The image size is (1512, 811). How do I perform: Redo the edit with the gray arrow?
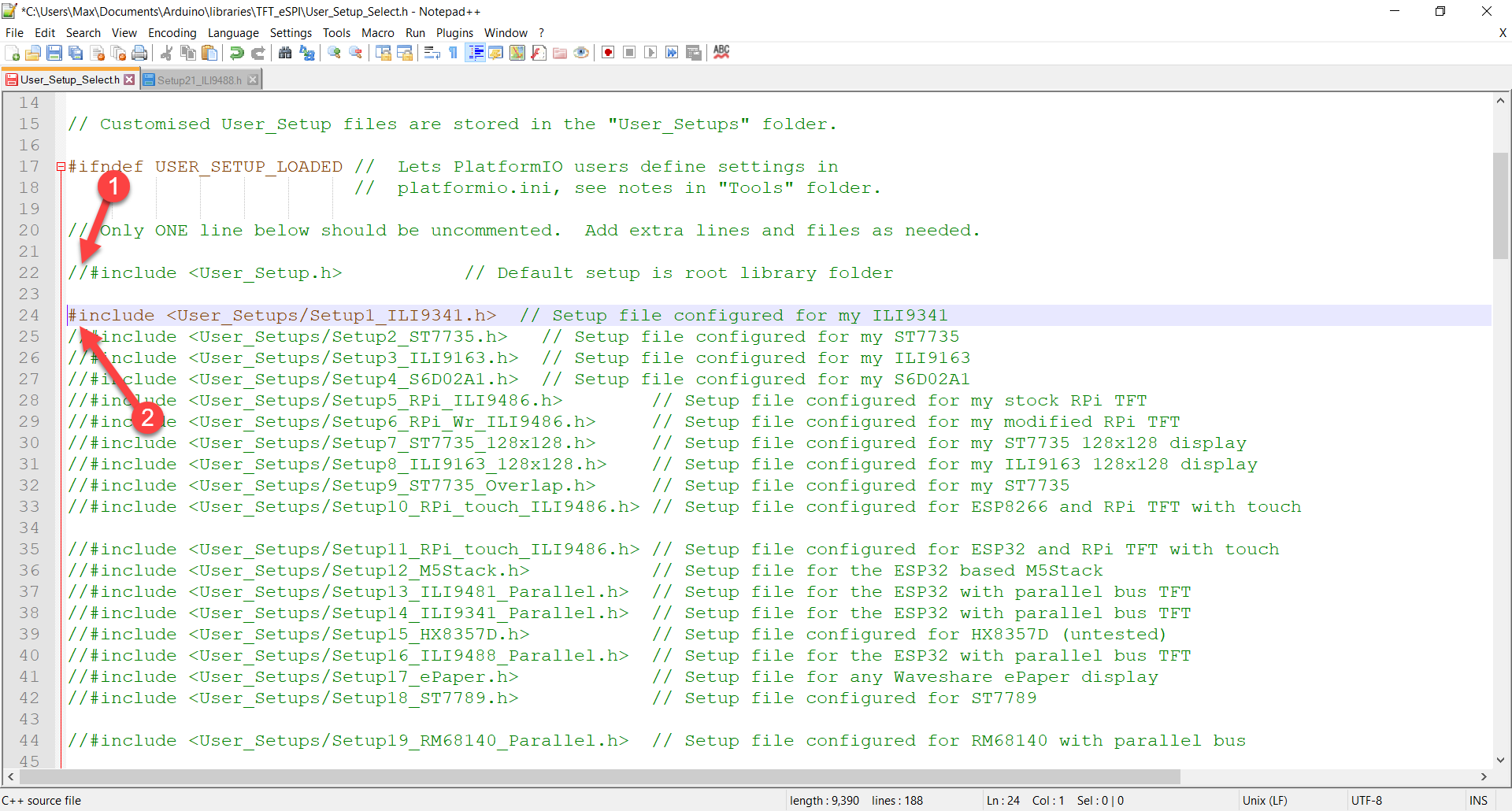(258, 53)
